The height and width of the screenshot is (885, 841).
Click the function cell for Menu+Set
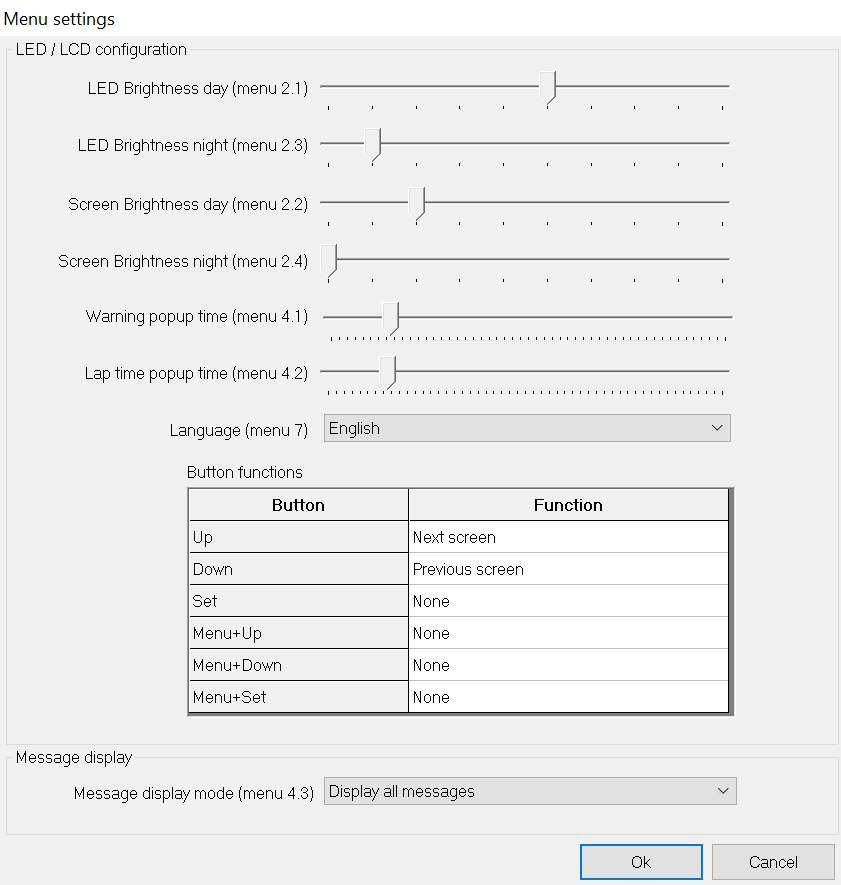(x=568, y=697)
